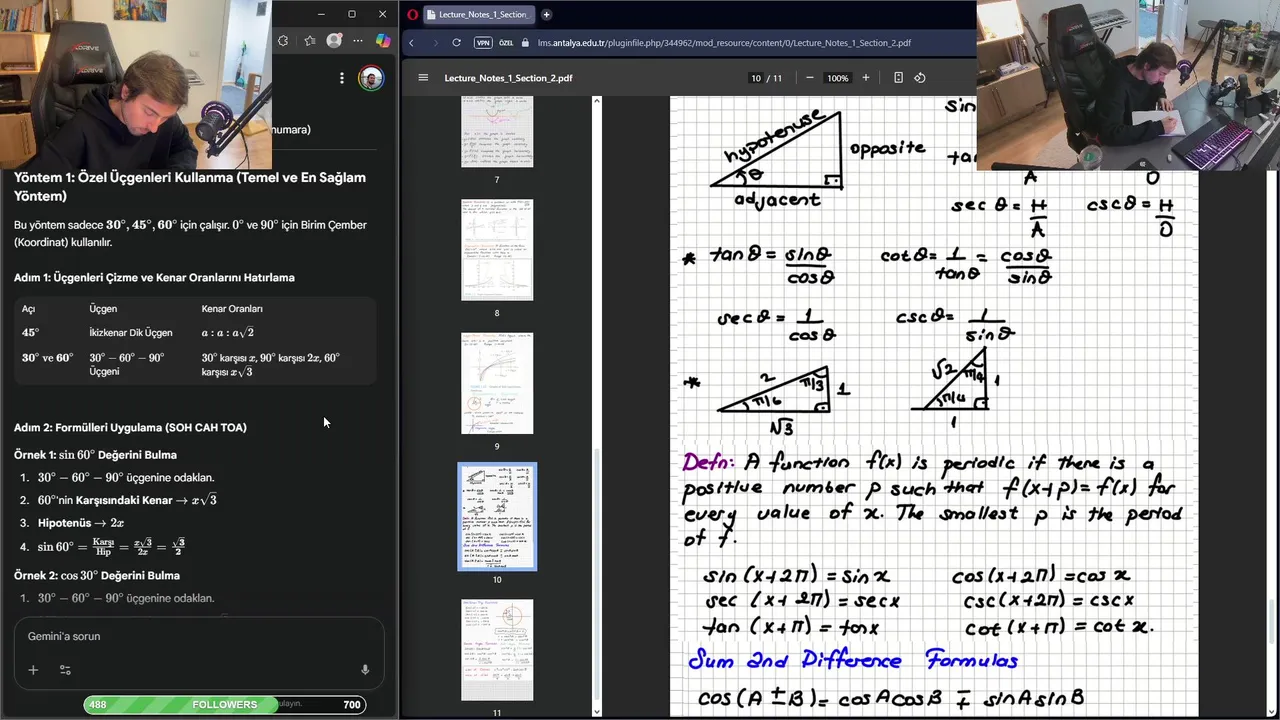
Task: Open the Opera main menu logo
Action: pos(413,14)
